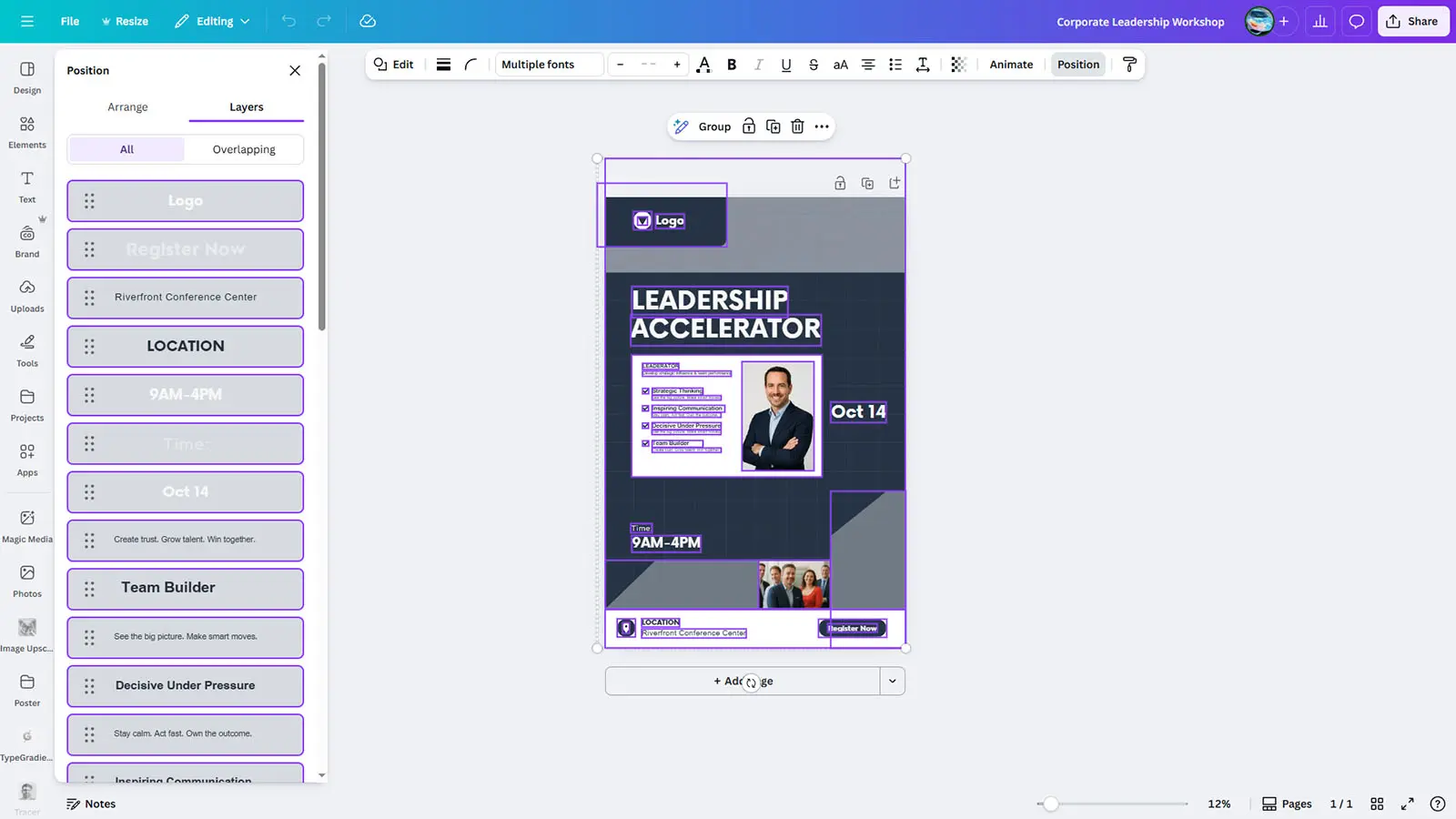Switch to the Arrange tab

[x=127, y=106]
